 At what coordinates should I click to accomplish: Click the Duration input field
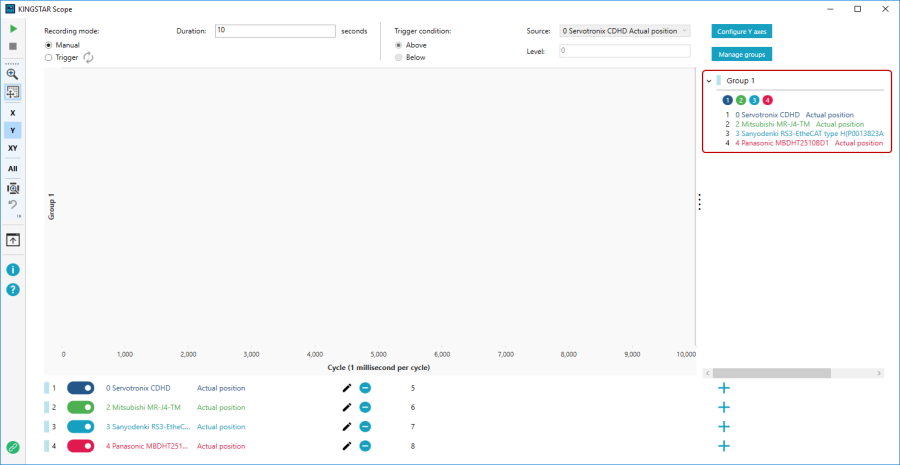274,31
